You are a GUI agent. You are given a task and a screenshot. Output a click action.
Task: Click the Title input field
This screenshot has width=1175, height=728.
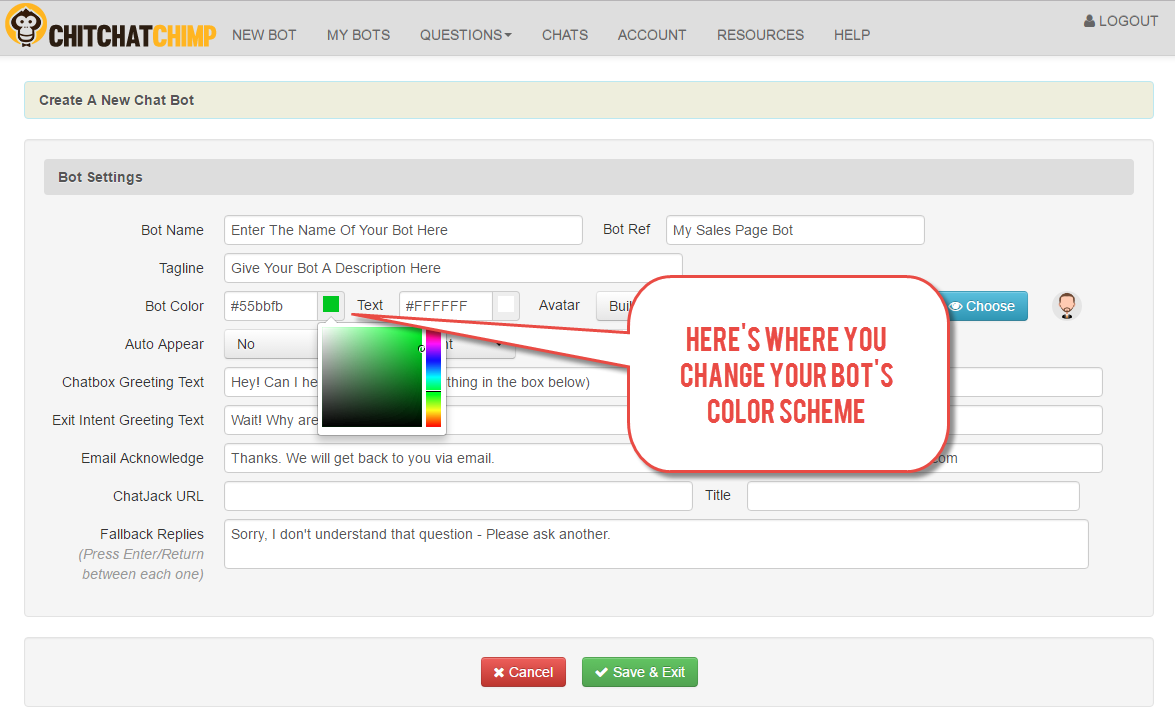point(913,496)
